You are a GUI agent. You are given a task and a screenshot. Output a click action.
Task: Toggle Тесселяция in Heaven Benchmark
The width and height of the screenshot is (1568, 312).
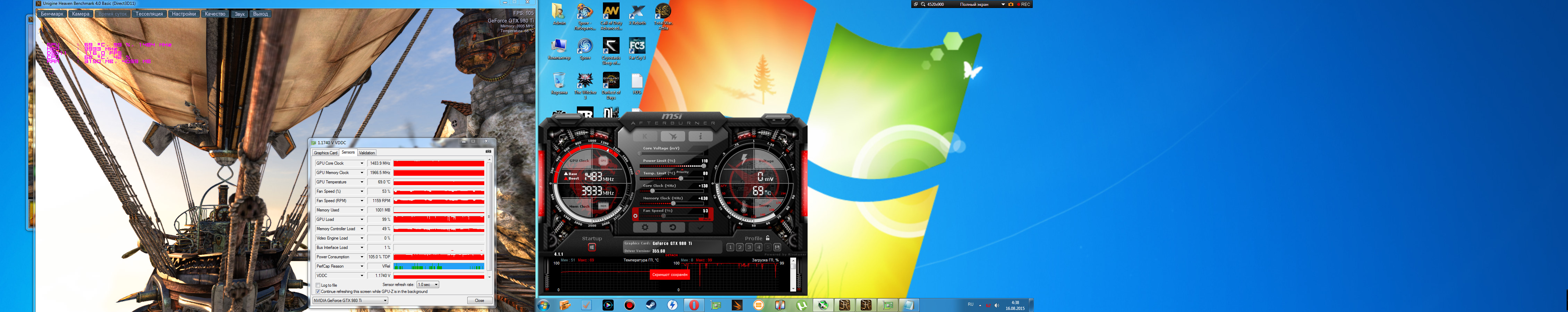[x=149, y=14]
